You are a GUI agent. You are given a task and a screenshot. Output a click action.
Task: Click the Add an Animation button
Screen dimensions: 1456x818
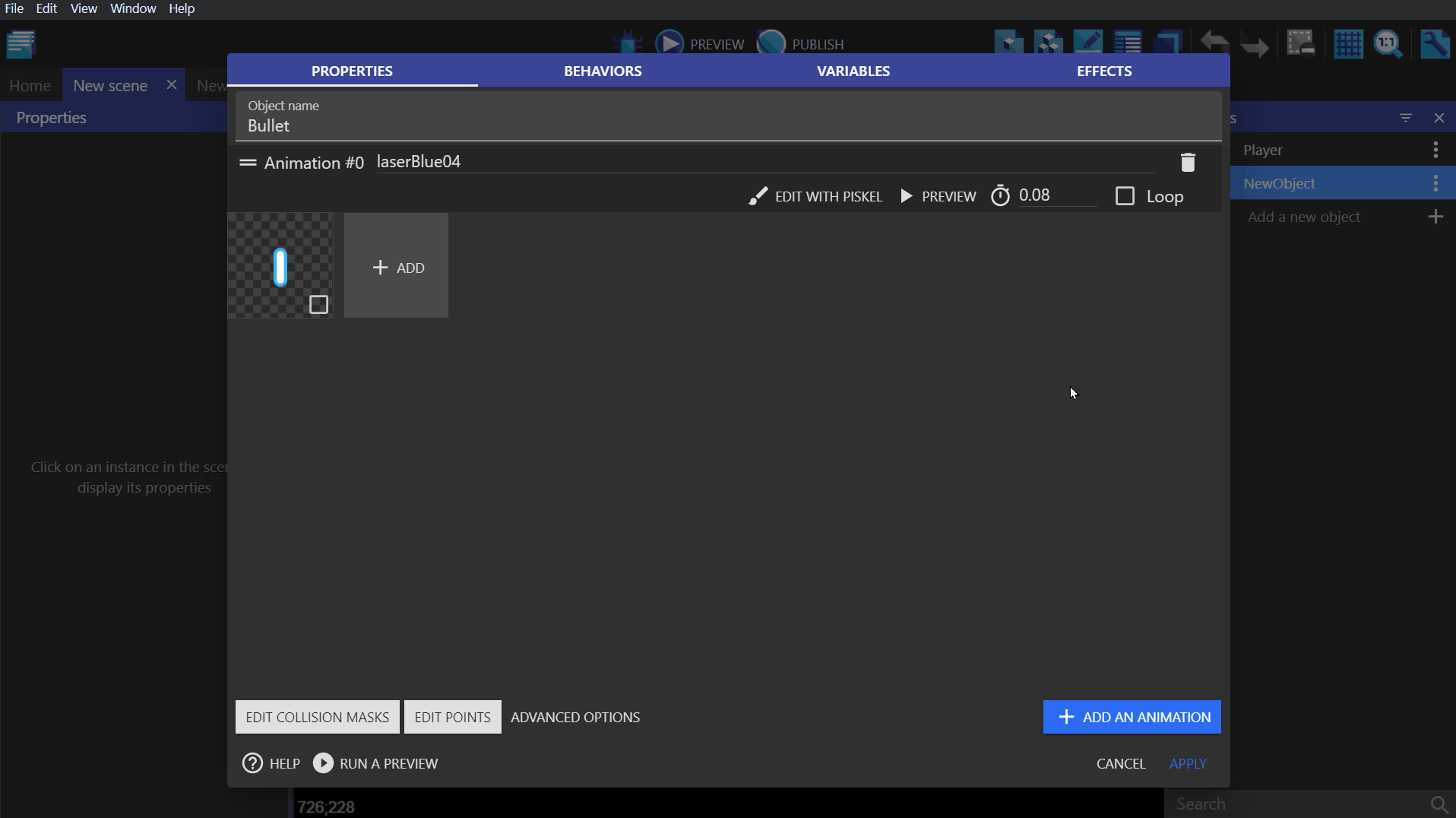[x=1132, y=717]
